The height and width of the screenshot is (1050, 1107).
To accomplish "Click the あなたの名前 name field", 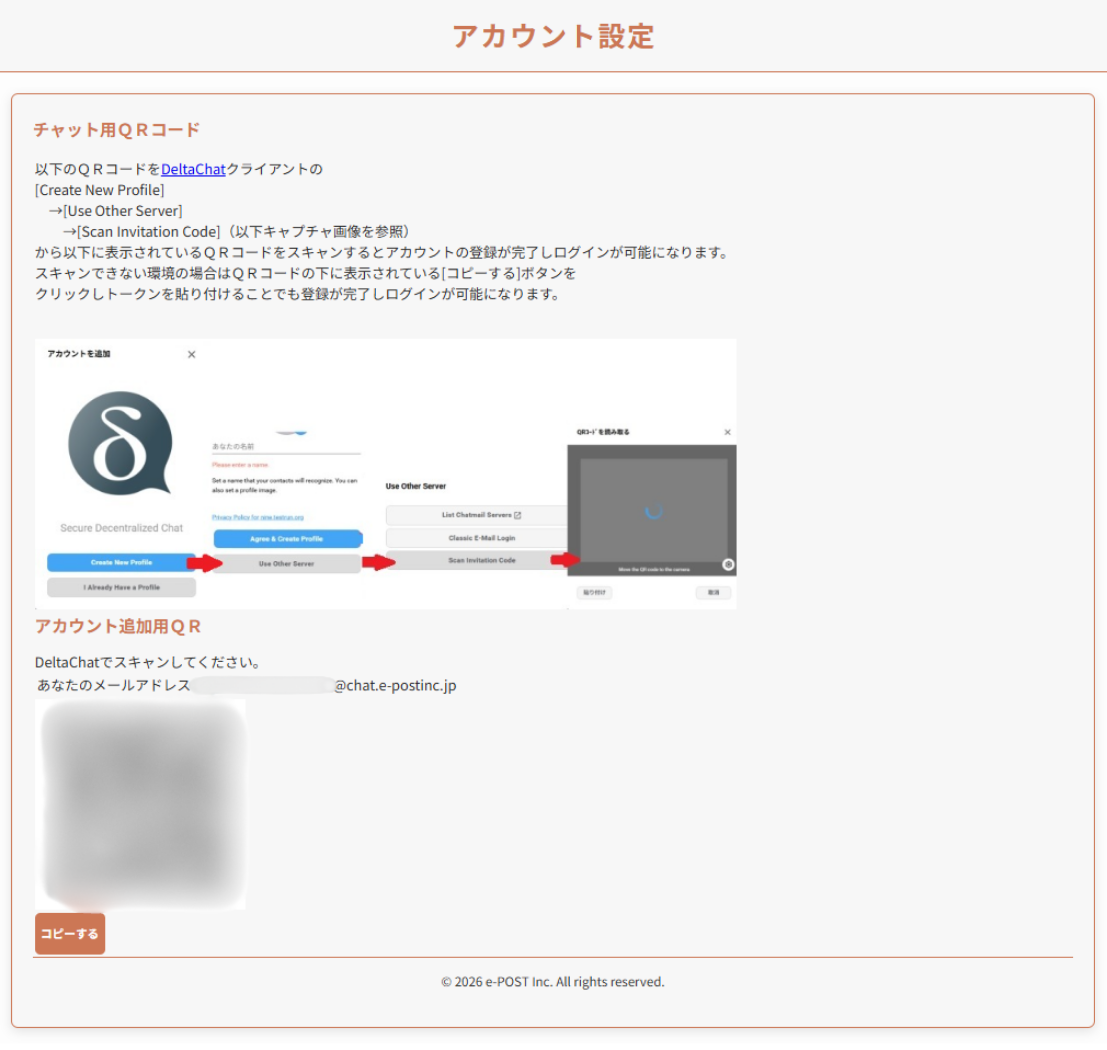I will click(x=286, y=446).
